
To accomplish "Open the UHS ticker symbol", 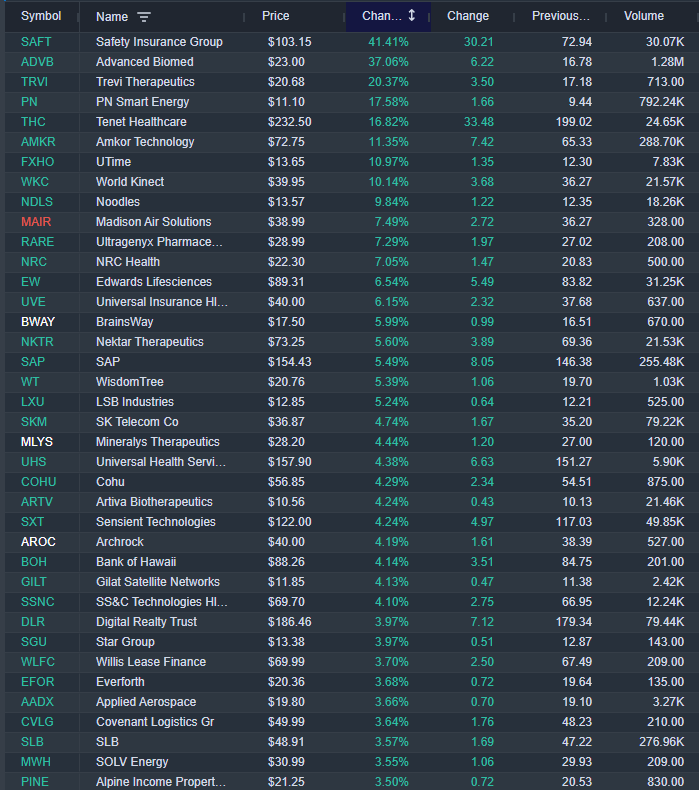I will [34, 462].
